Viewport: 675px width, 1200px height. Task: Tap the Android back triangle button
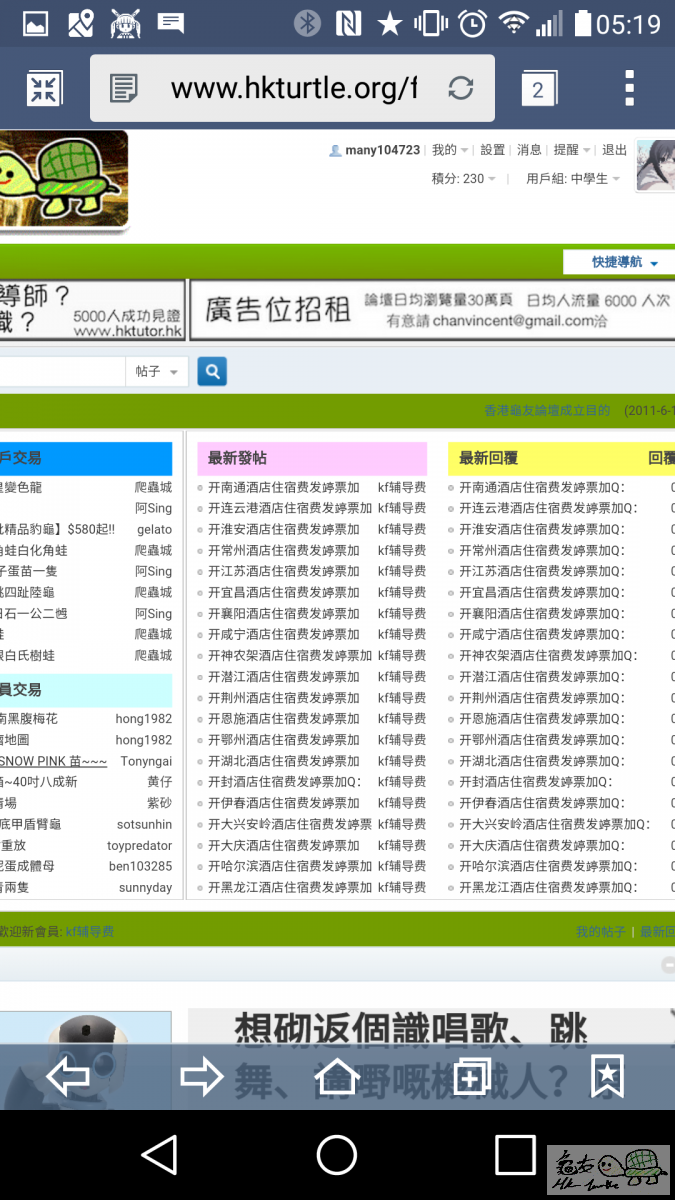(160, 1154)
